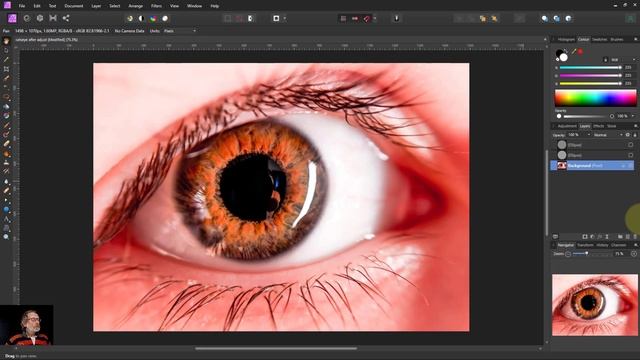
Task: Apply Auto Contrast from toolbar
Action: tap(141, 18)
